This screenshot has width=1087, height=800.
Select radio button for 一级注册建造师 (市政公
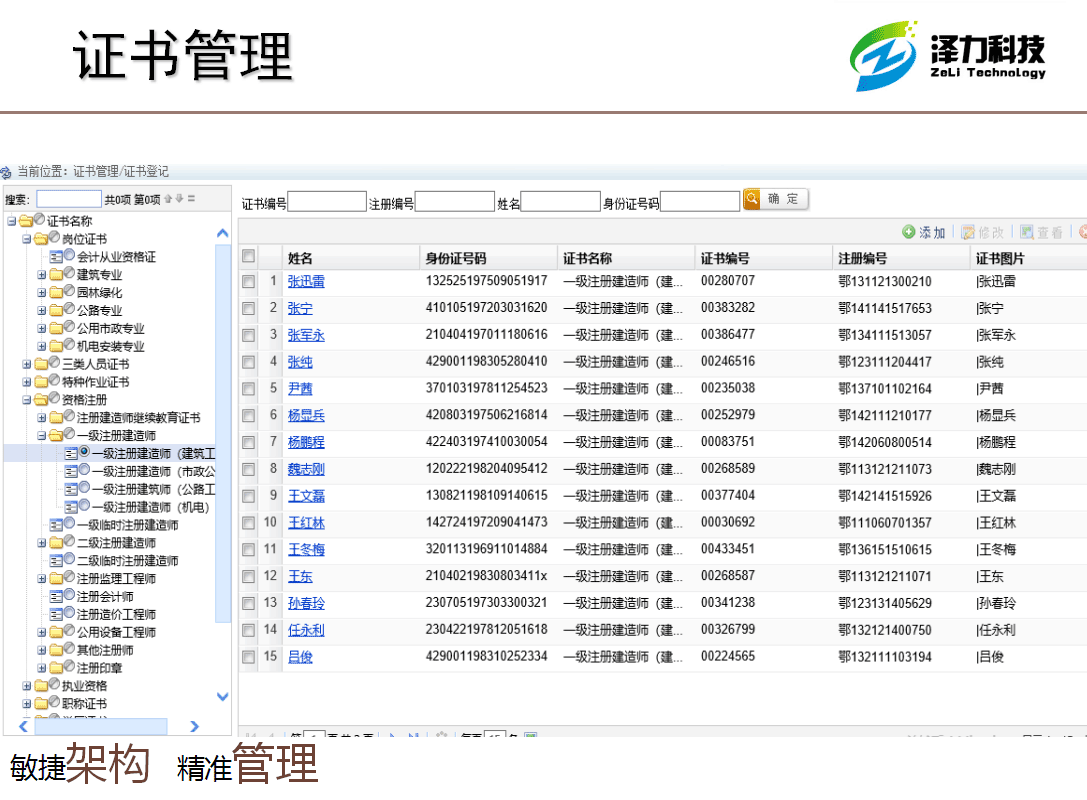(84, 471)
